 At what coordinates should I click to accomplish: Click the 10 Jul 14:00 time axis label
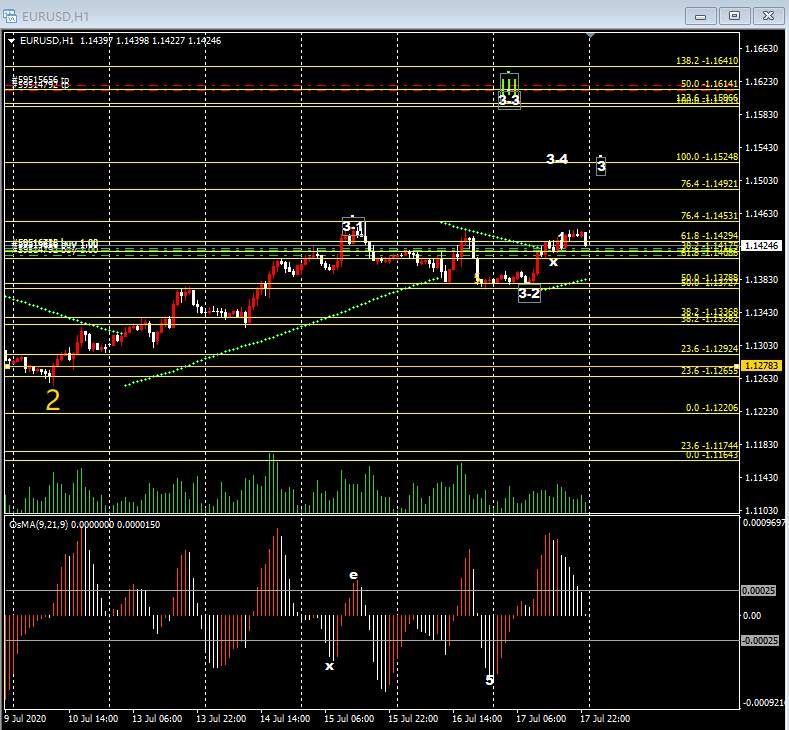(93, 719)
